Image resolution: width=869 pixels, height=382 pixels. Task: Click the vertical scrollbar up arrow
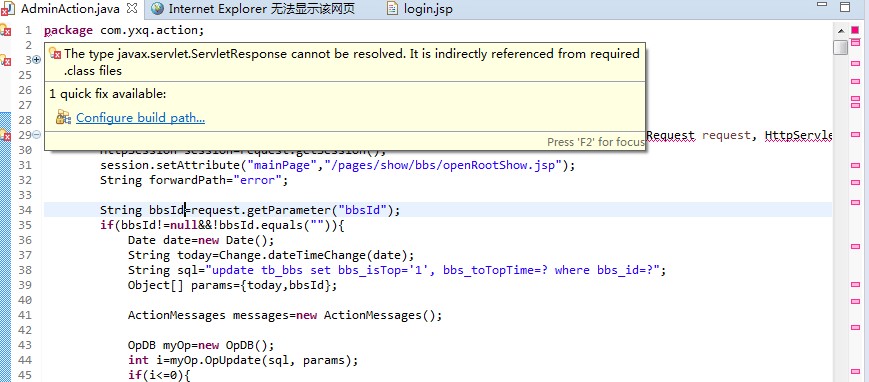click(841, 31)
